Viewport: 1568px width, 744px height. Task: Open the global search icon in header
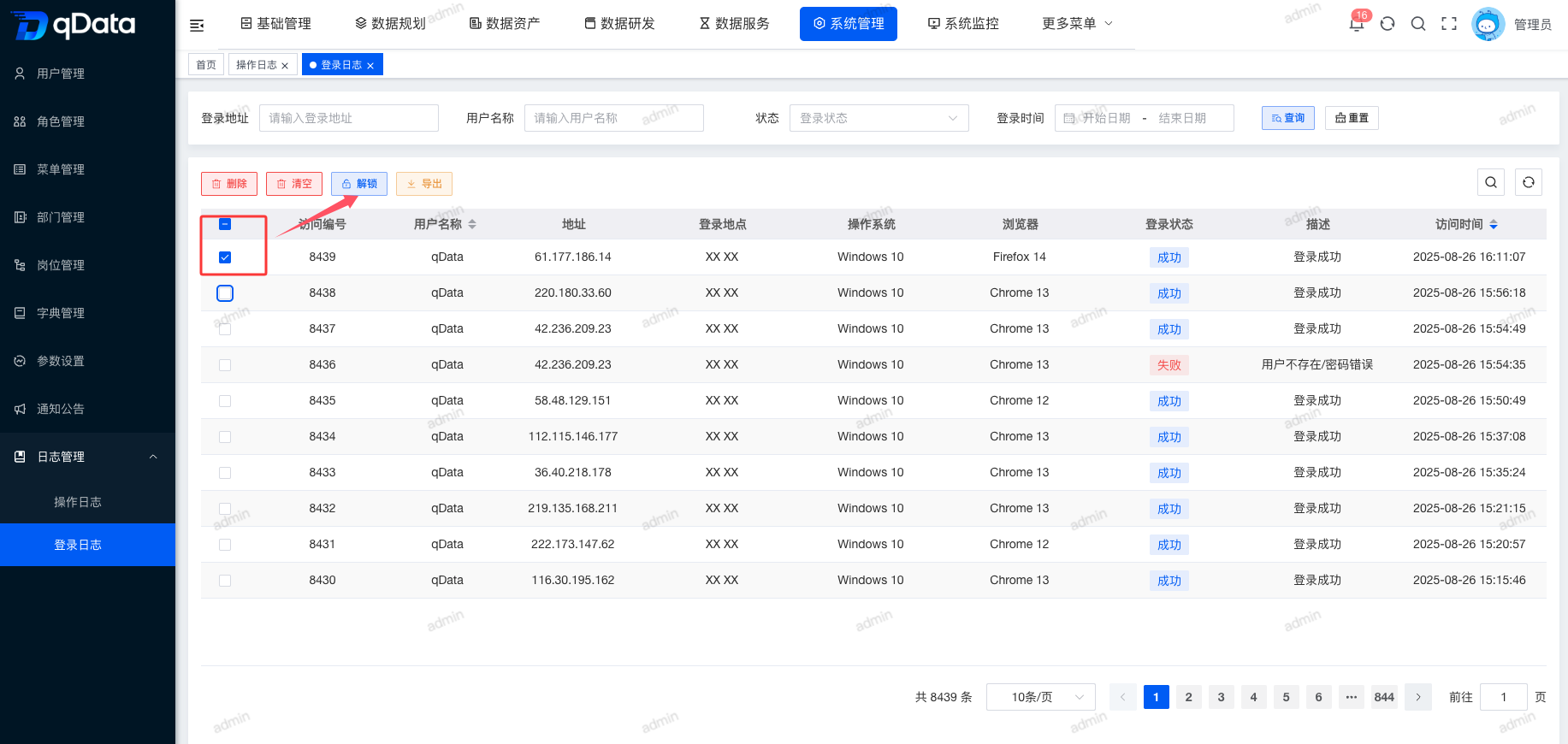click(x=1418, y=24)
